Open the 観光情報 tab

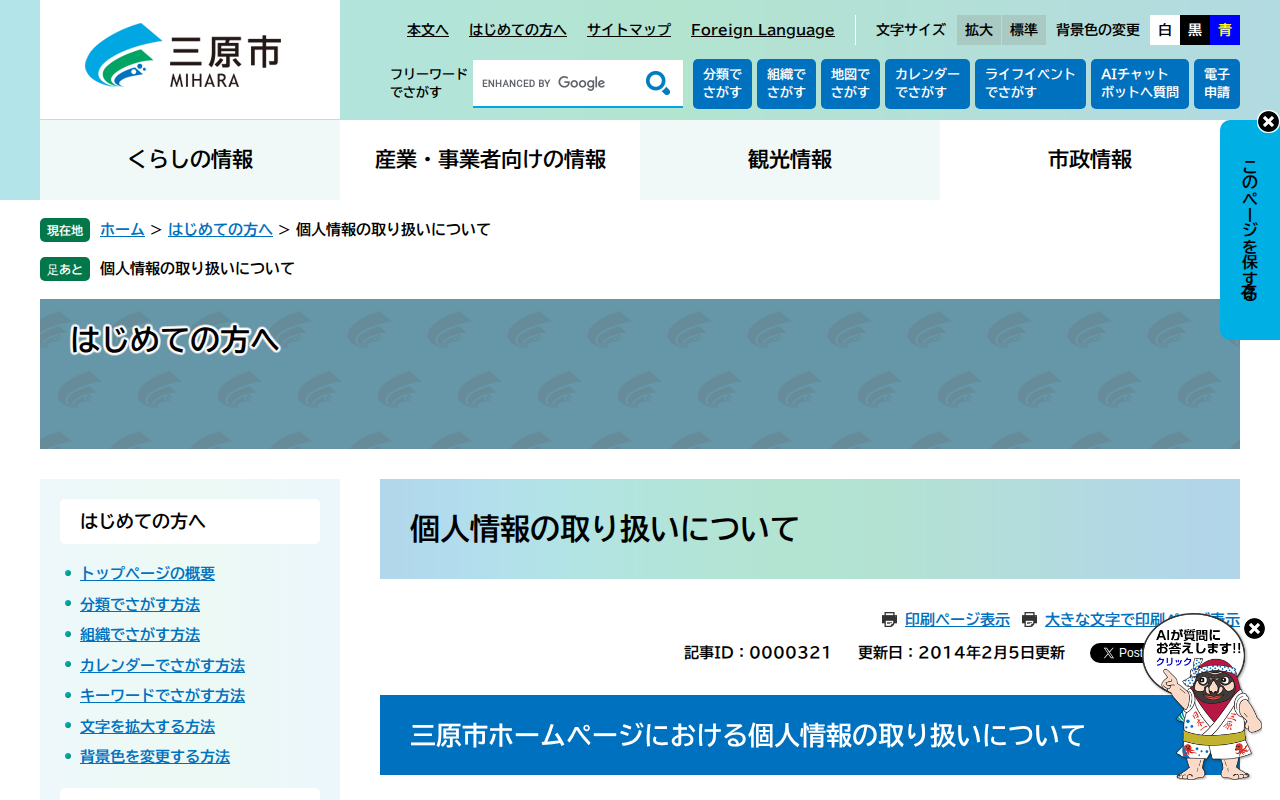pyautogui.click(x=790, y=160)
